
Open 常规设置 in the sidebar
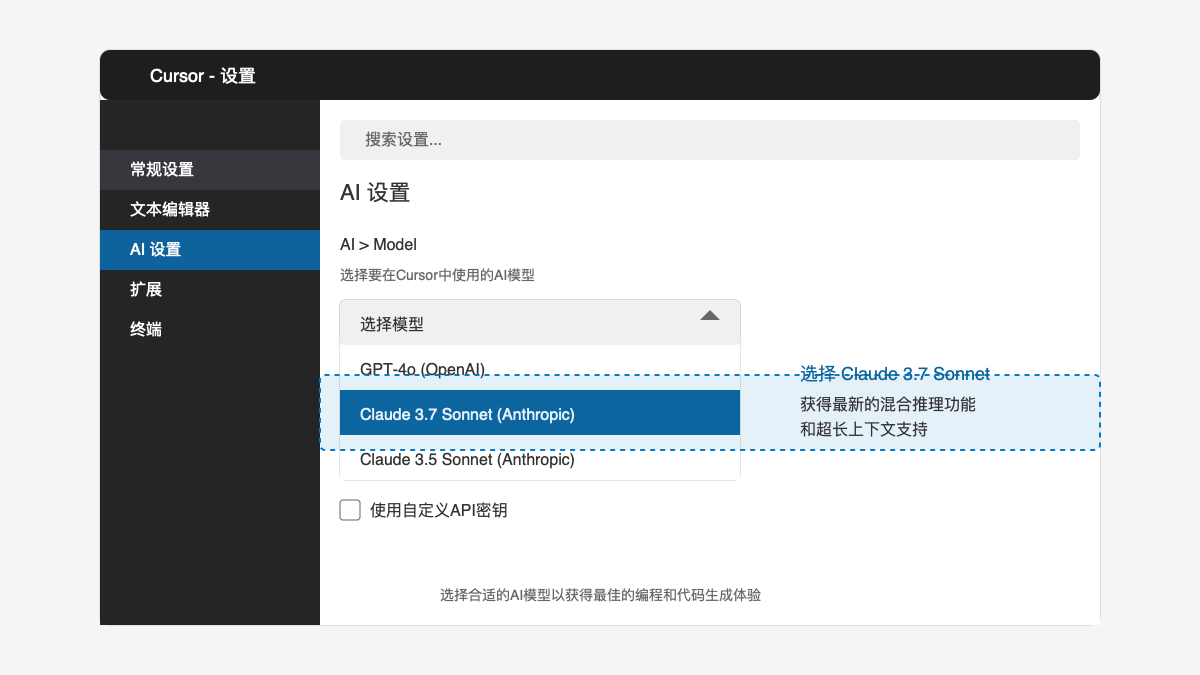click(210, 170)
